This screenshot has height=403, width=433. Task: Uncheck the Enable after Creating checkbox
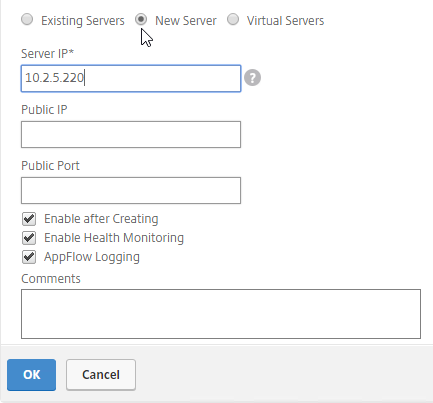click(x=29, y=219)
